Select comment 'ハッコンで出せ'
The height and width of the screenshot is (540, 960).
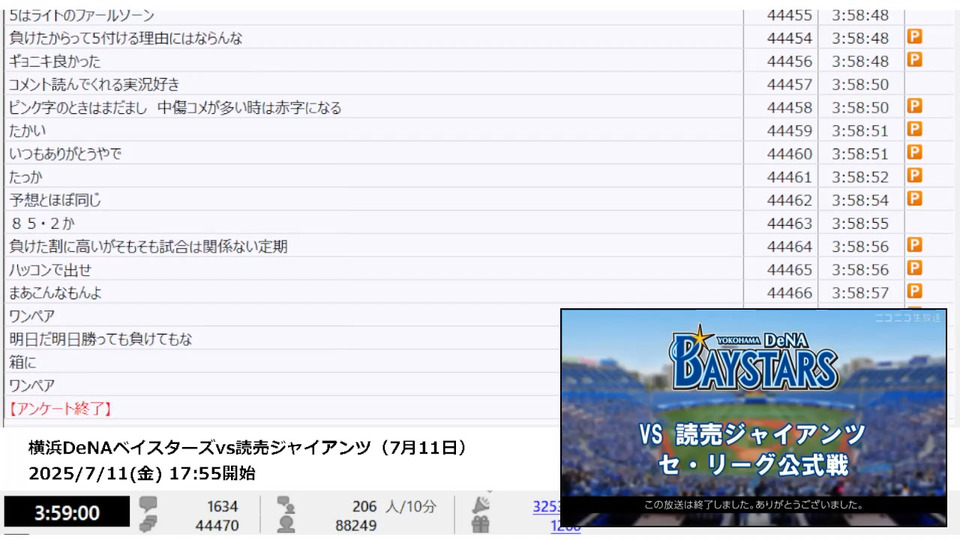(50, 270)
